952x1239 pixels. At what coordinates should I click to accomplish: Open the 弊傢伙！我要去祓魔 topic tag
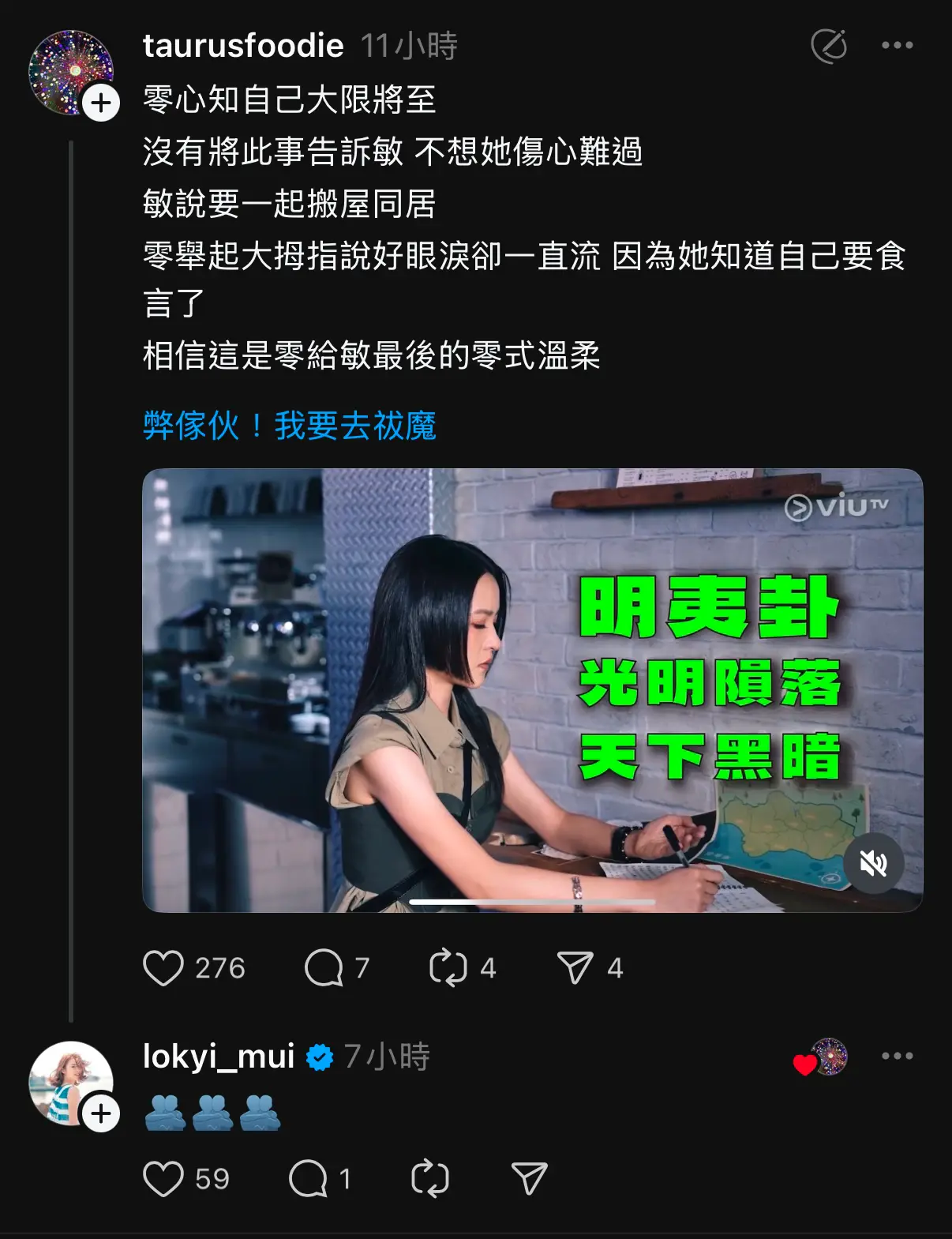290,426
